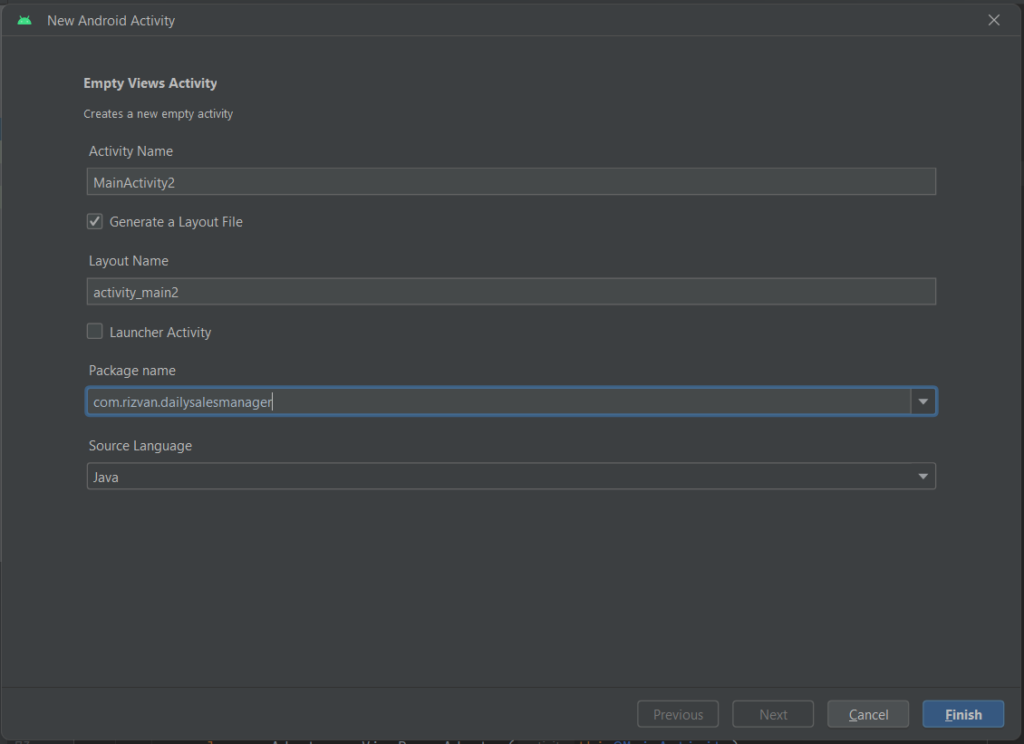
Task: Click Finish to create the activity
Action: pyautogui.click(x=963, y=714)
